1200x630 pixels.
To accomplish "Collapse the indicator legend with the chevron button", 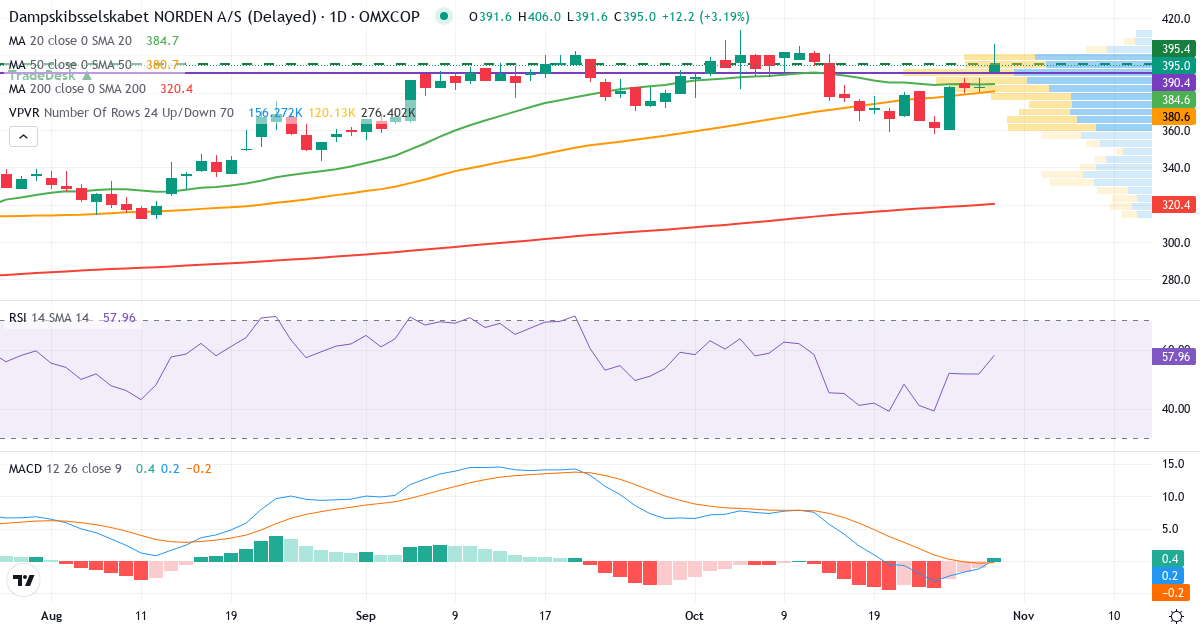I will (24, 137).
